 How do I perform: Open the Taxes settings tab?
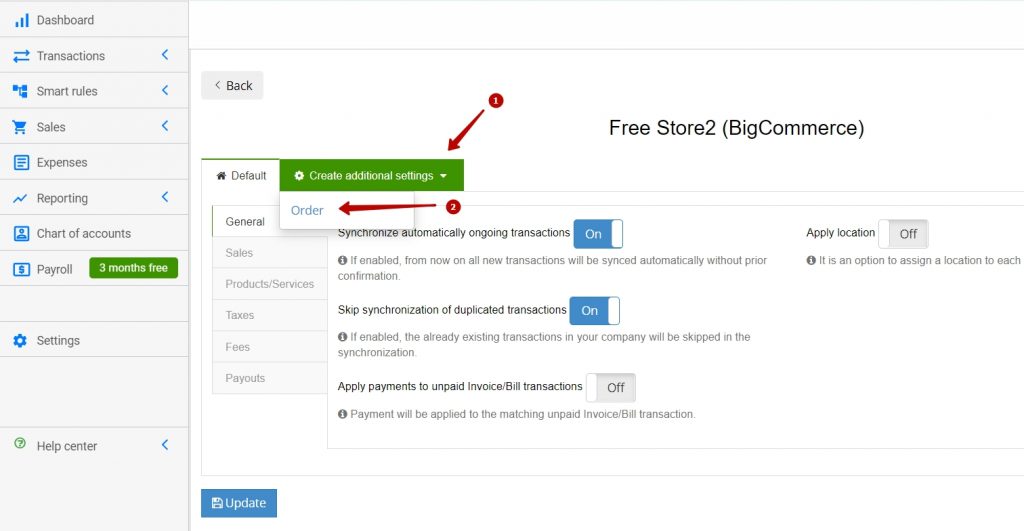point(269,315)
